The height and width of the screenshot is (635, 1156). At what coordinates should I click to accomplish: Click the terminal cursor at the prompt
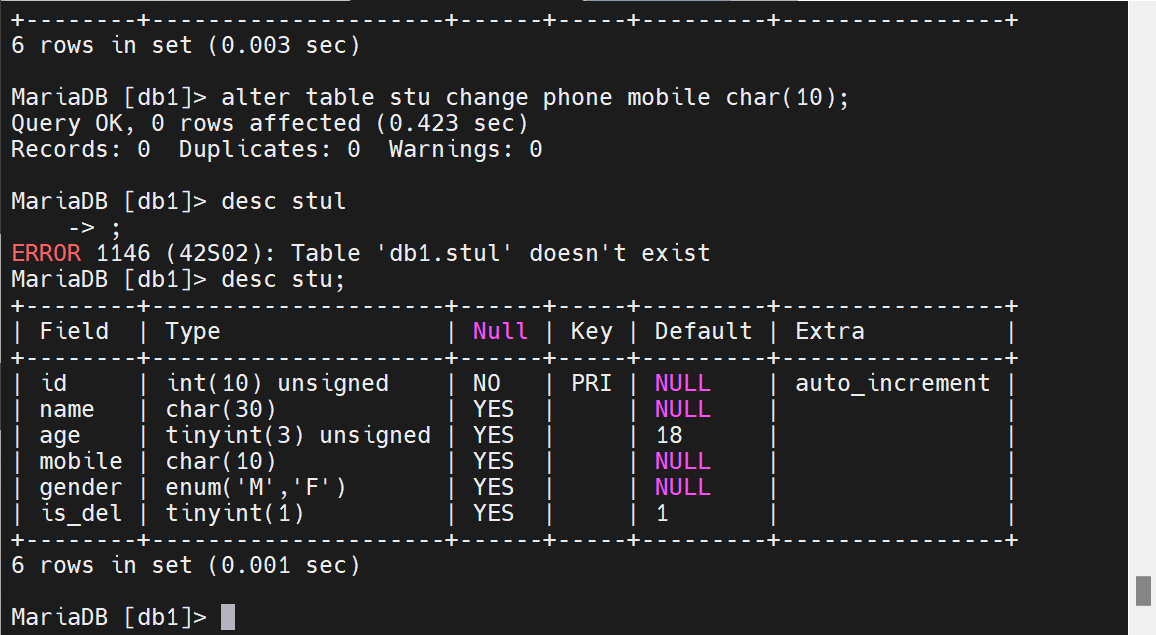[228, 617]
